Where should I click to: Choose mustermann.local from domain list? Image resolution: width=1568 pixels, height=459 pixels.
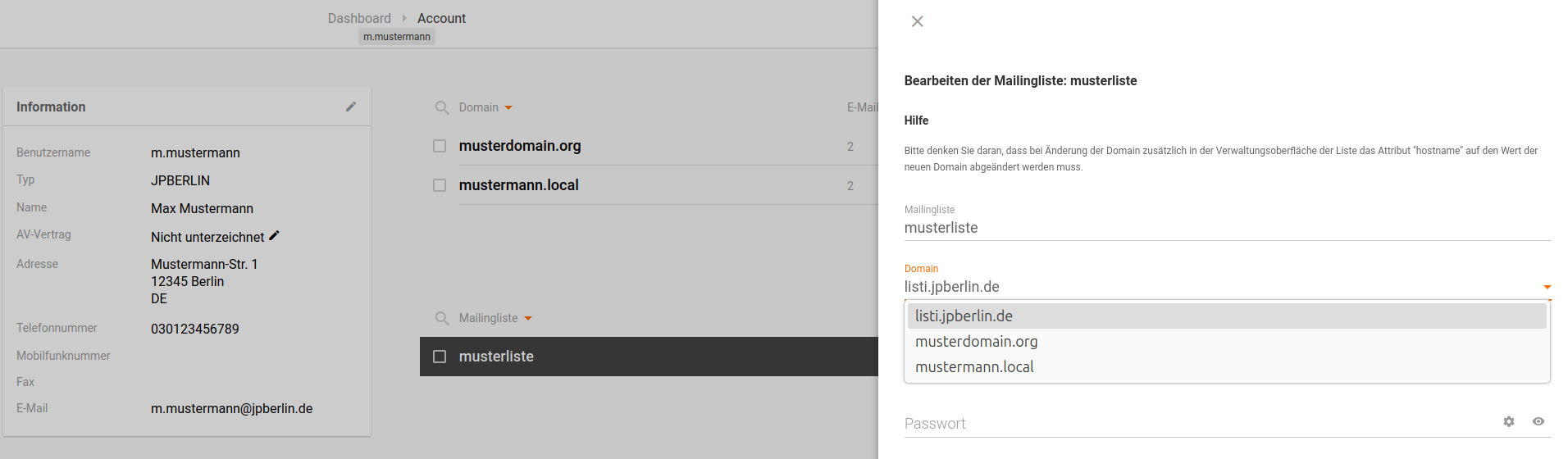pyautogui.click(x=974, y=367)
